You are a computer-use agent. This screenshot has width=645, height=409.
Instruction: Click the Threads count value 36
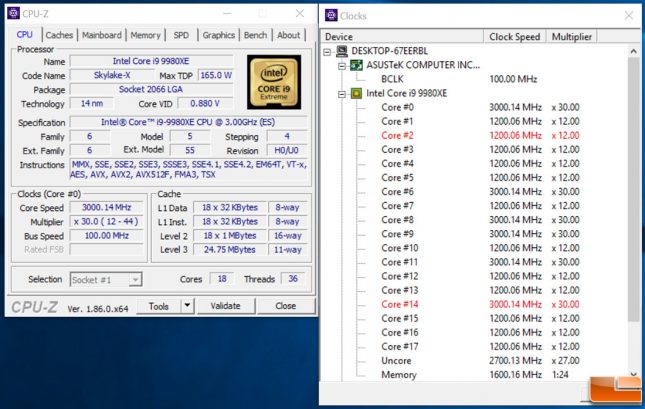tap(293, 279)
